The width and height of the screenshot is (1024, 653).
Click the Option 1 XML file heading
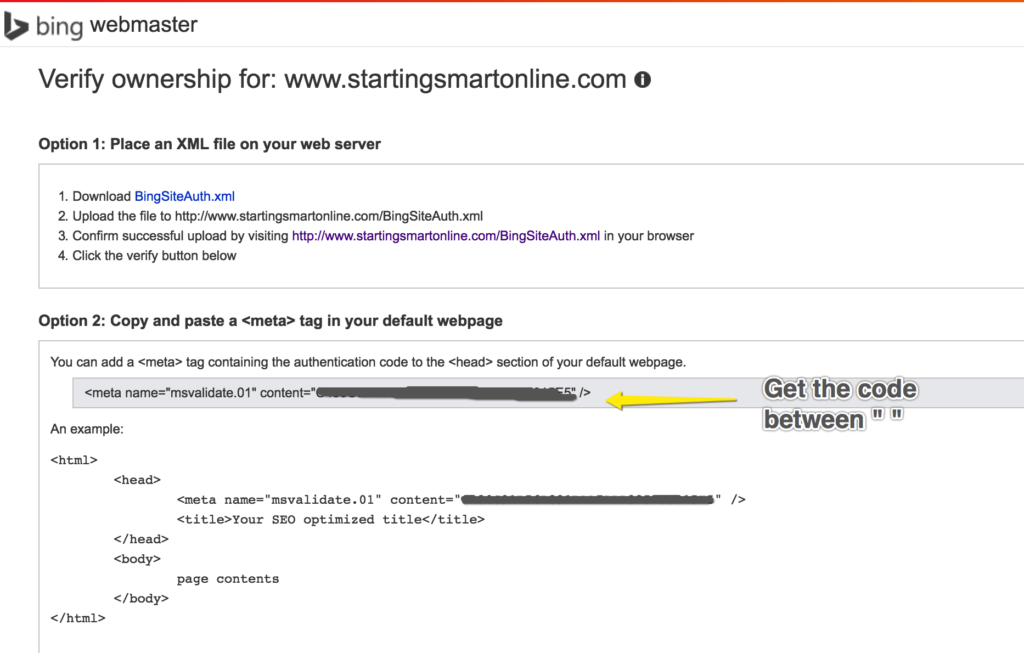click(x=210, y=144)
